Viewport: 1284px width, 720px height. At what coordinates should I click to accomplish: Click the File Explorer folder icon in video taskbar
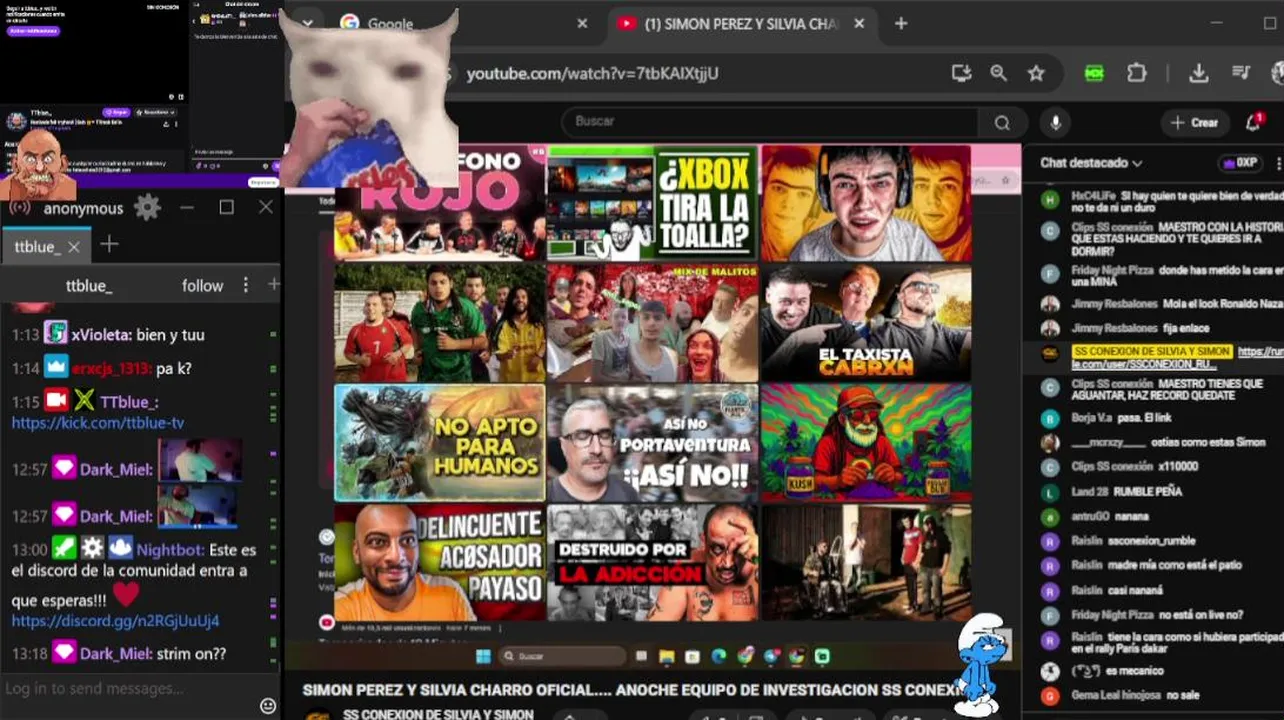pos(666,656)
